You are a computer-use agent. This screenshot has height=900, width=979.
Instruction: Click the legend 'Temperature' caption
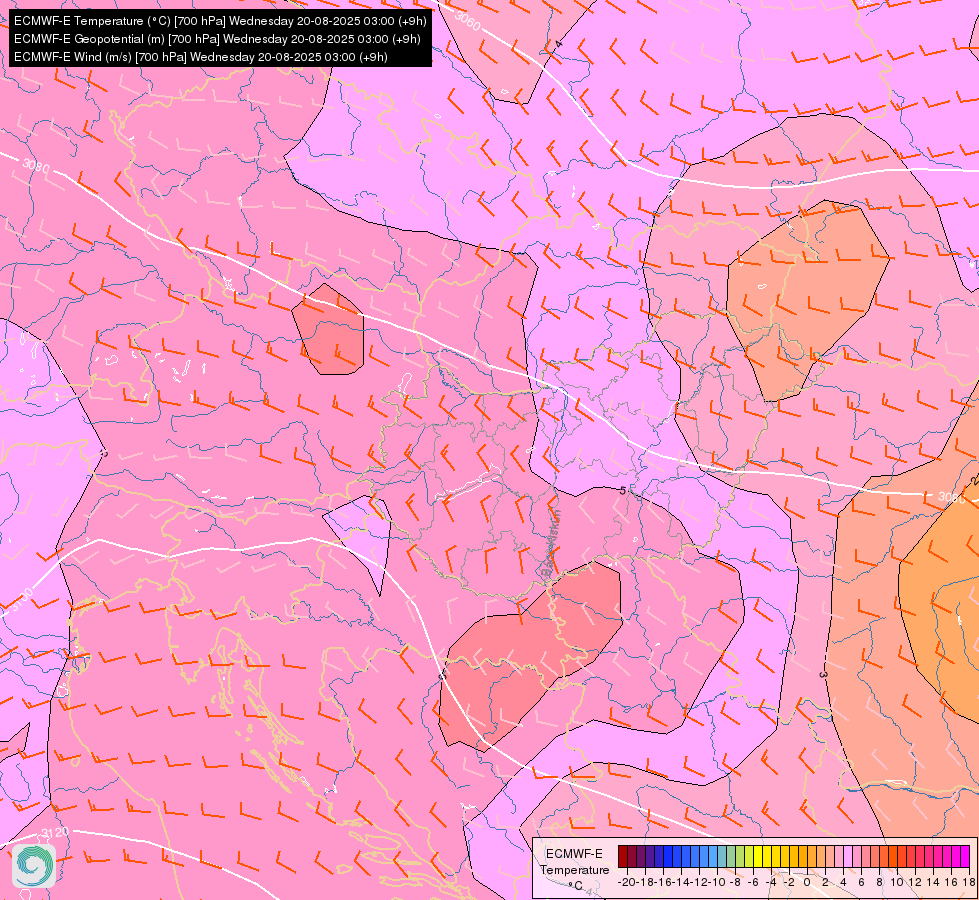tap(574, 870)
